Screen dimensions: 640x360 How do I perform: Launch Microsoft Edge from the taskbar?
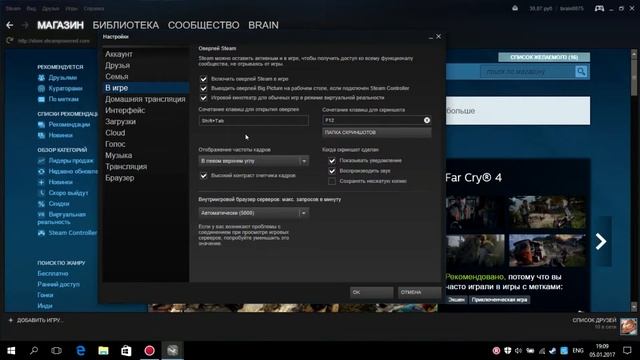(x=81, y=350)
